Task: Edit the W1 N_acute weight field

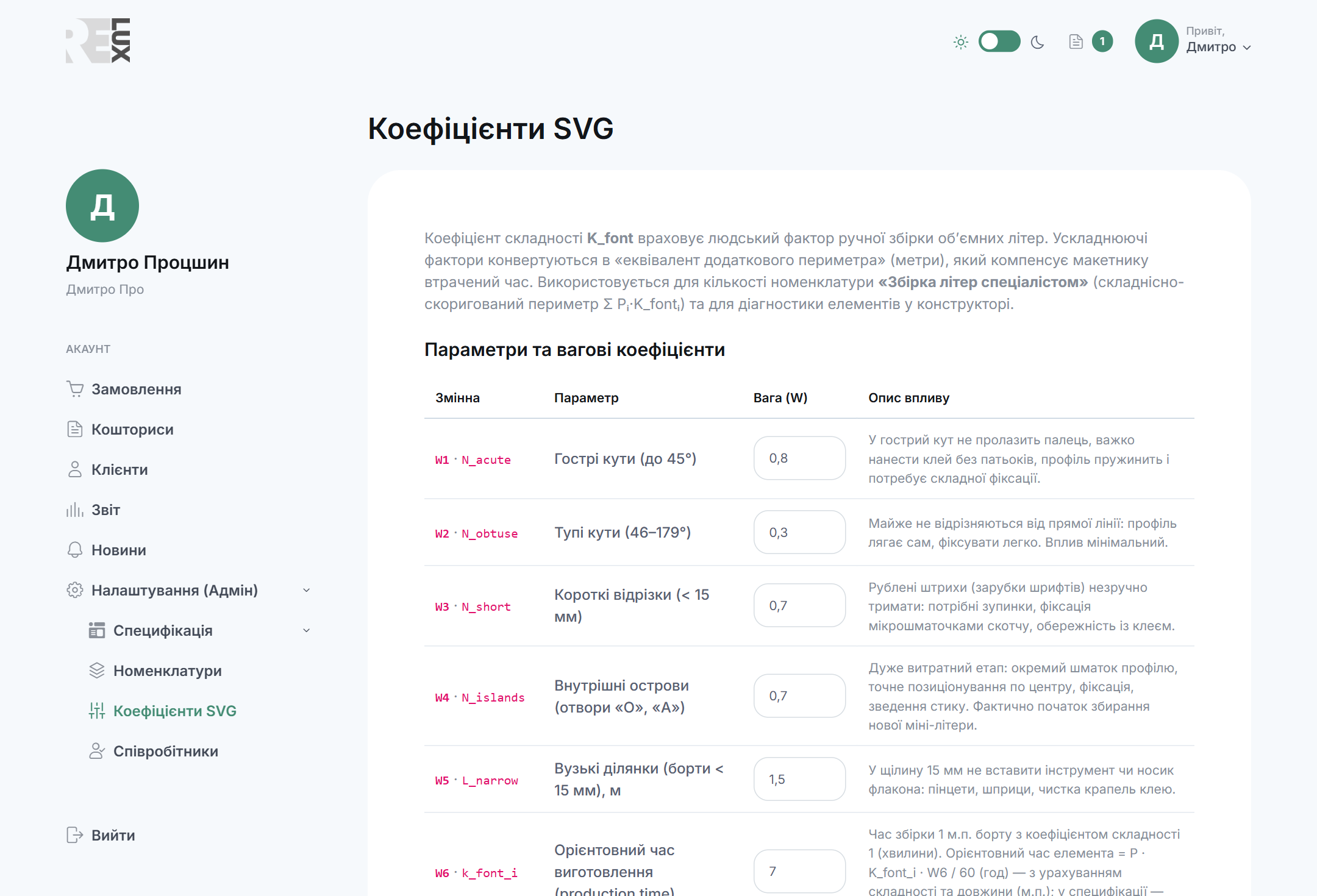Action: coord(799,458)
